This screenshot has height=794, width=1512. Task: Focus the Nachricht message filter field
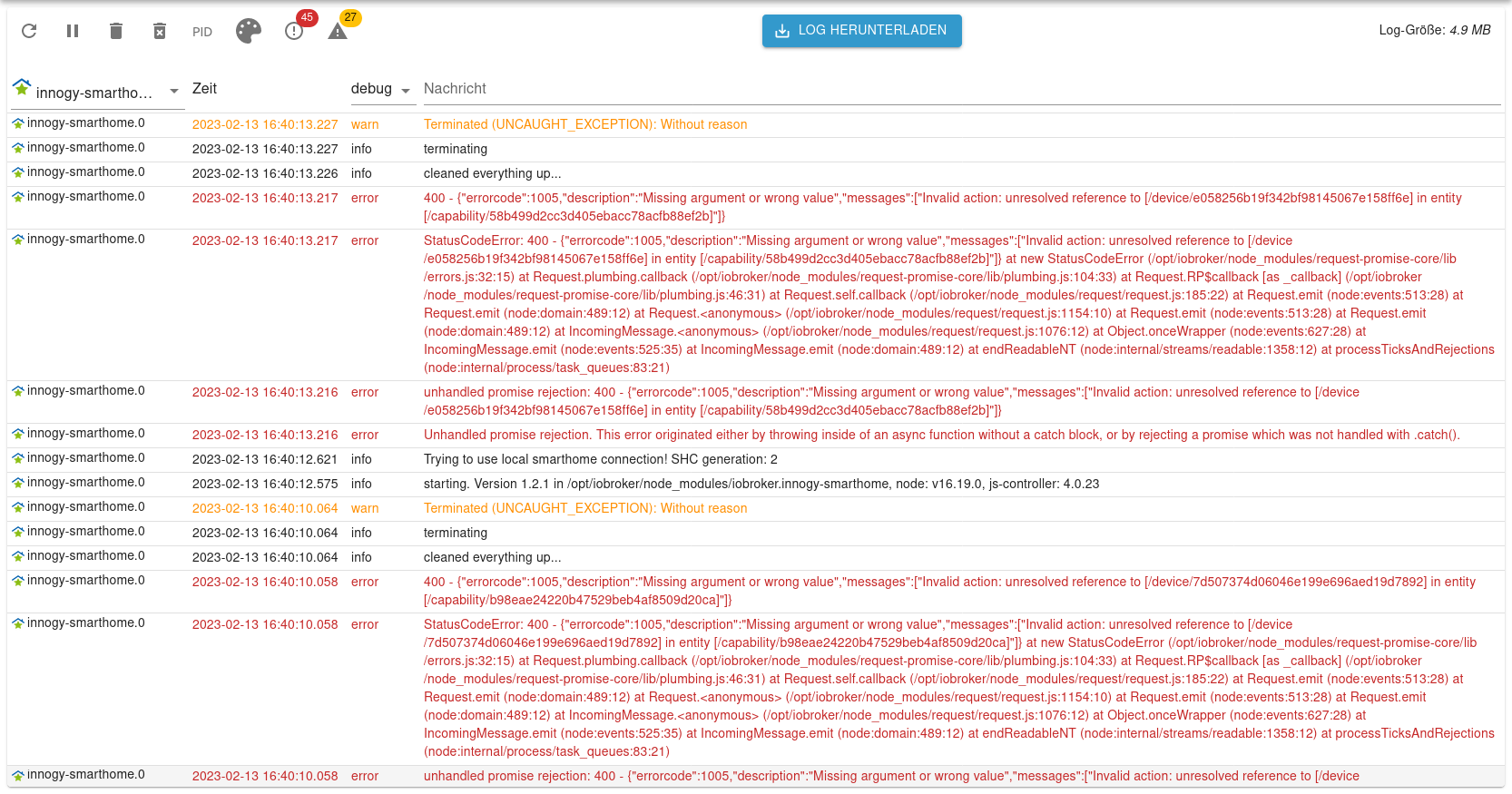962,89
